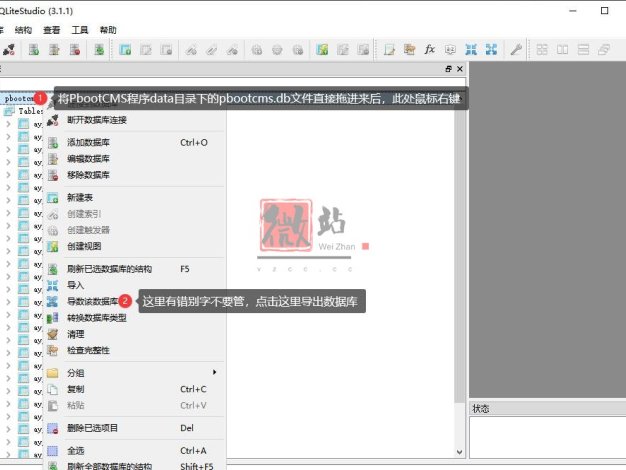Click the database list scrollbar down arrow
Image resolution: width=626 pixels, height=470 pixels.
point(460,452)
